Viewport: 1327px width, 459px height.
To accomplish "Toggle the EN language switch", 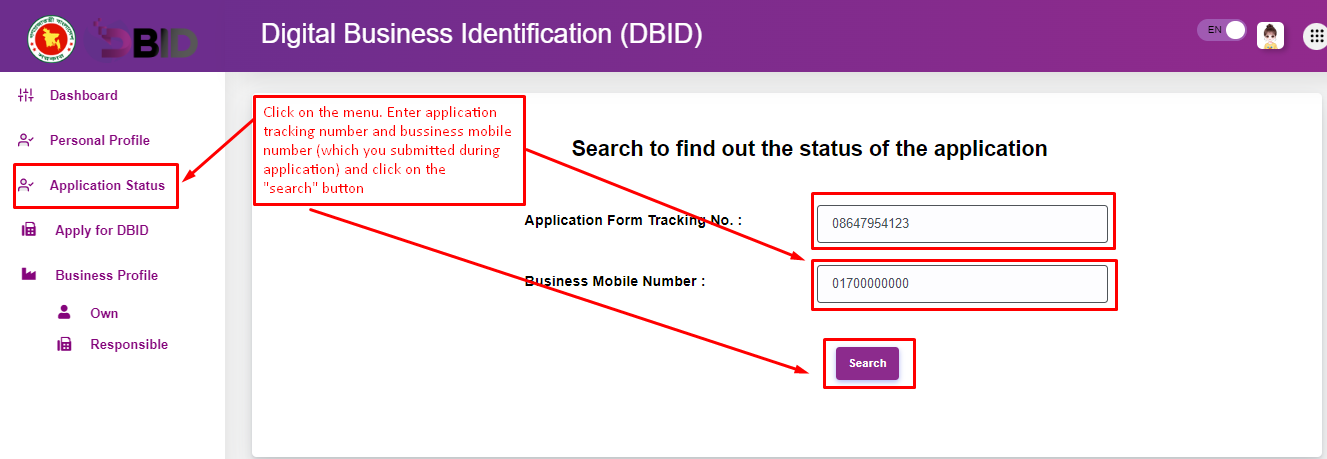I will click(1223, 30).
